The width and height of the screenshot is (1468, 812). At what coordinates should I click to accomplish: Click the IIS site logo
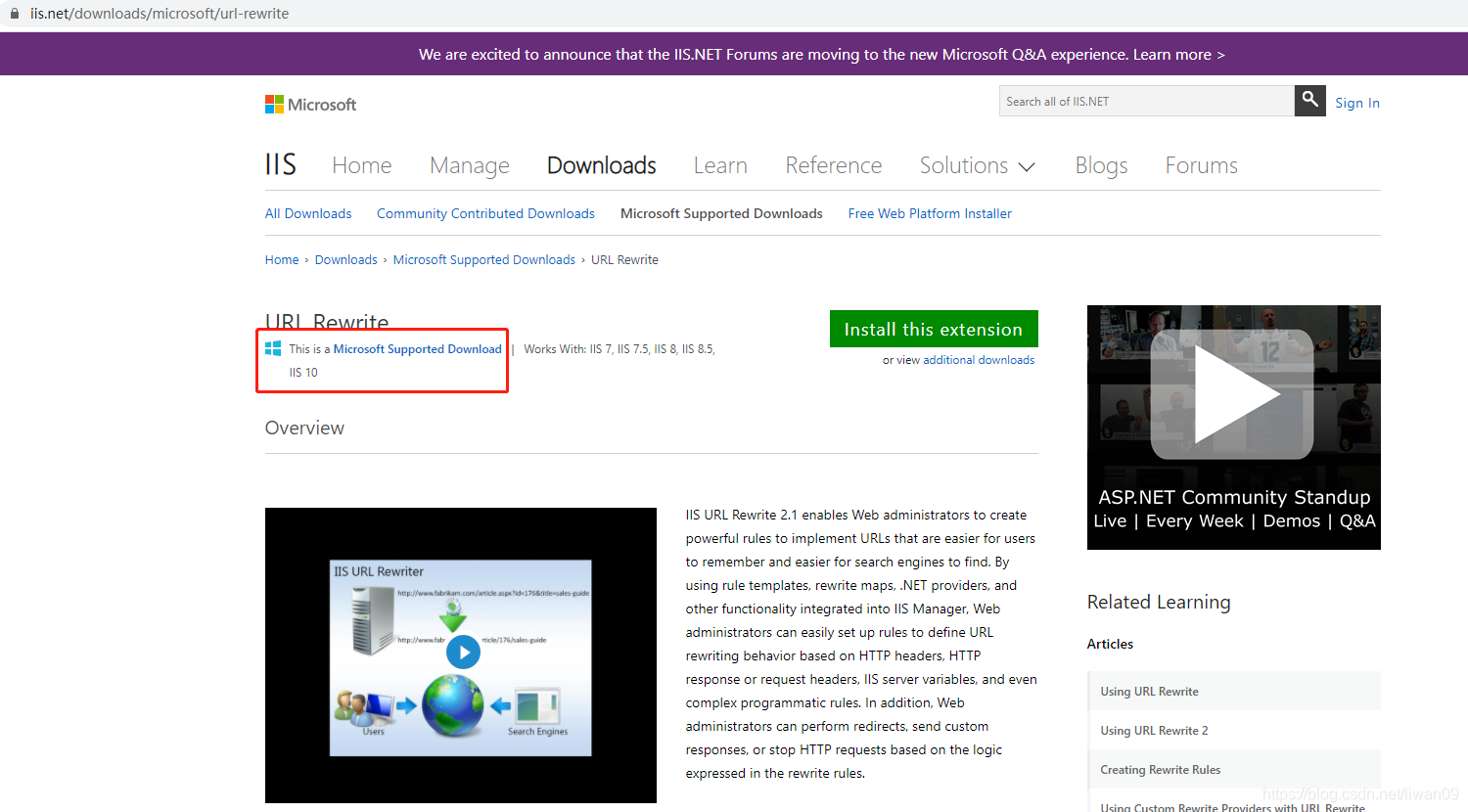click(281, 164)
